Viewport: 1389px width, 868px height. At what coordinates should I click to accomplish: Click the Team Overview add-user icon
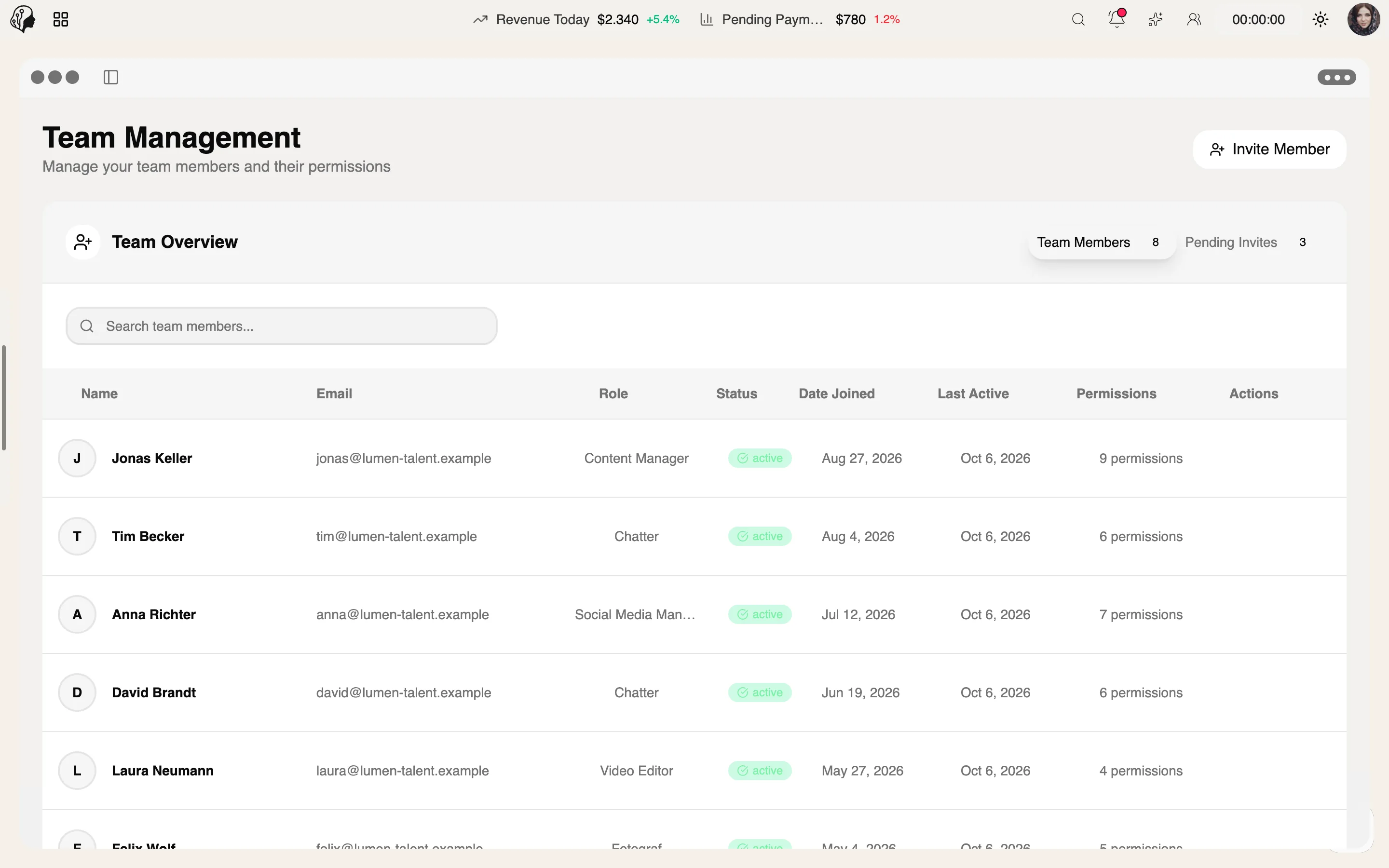(82, 242)
